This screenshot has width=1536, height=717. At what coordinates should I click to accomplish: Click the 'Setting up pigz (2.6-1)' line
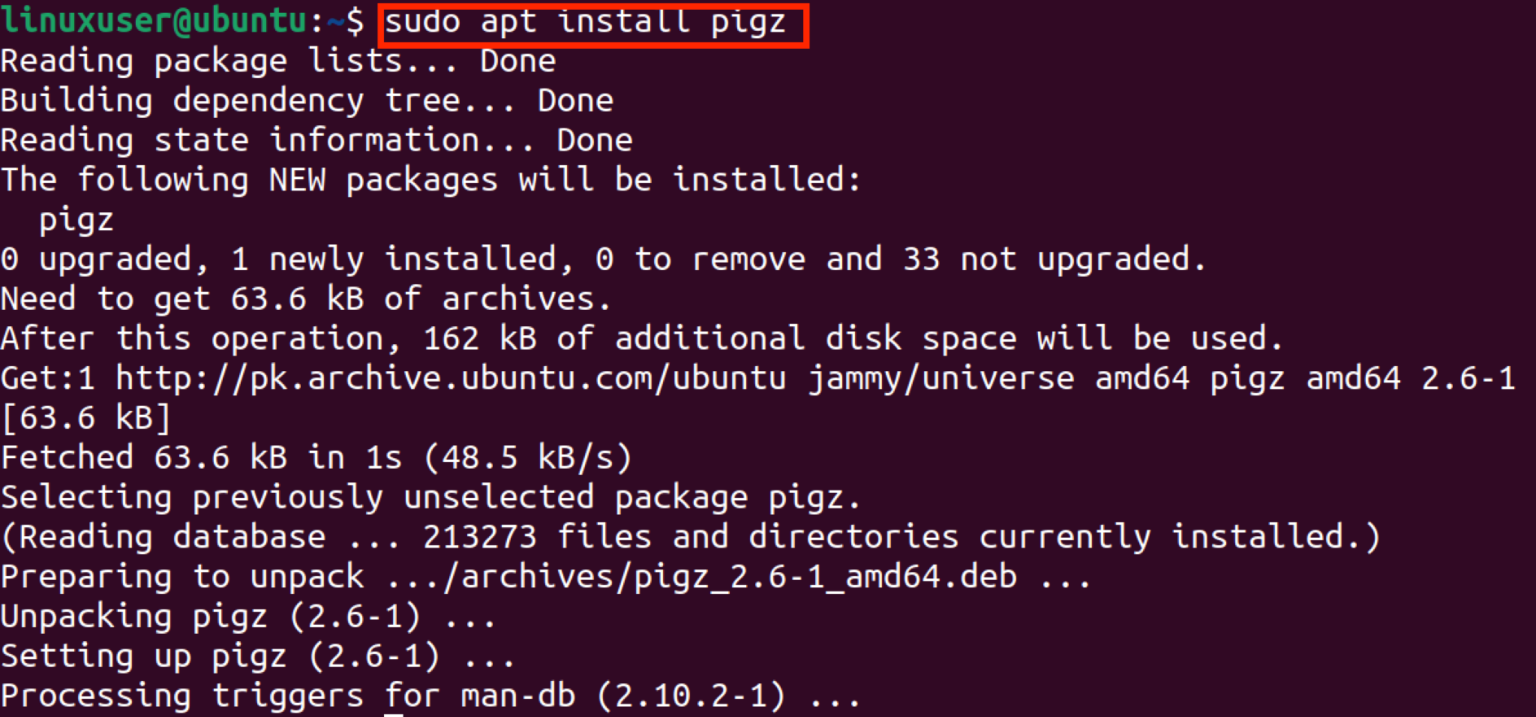click(x=258, y=656)
